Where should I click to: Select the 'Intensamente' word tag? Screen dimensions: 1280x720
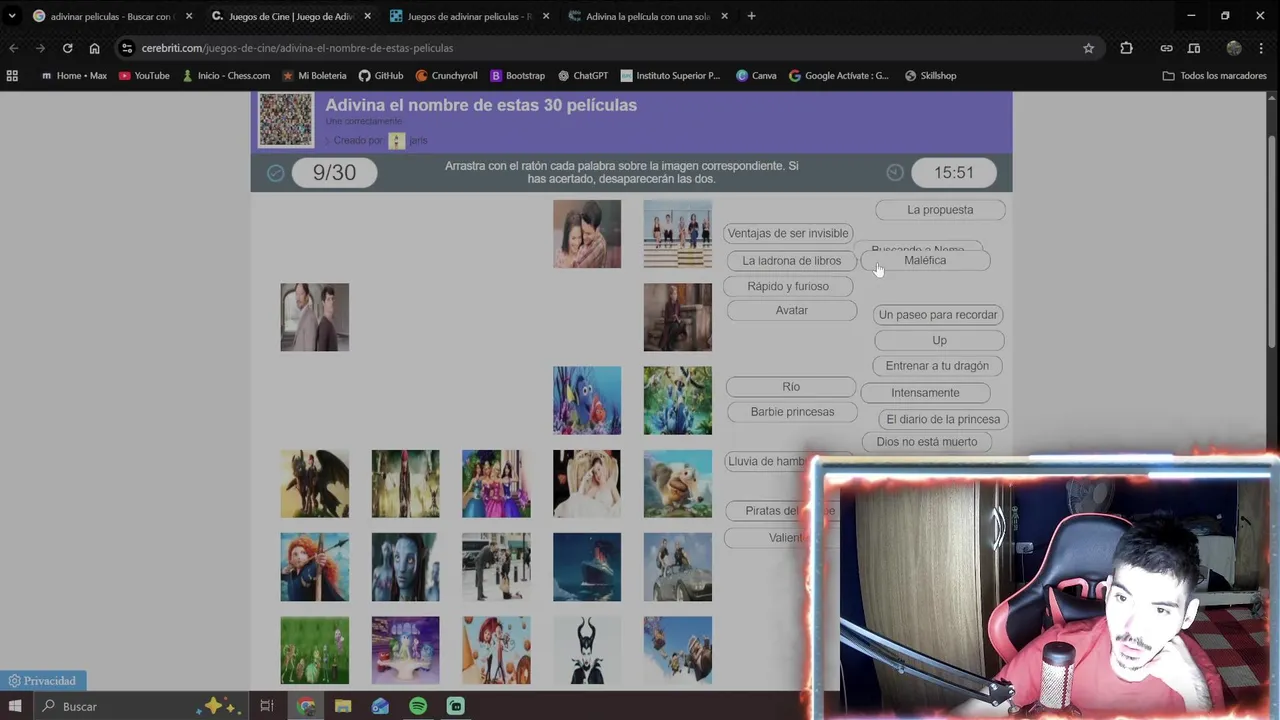tap(925, 393)
